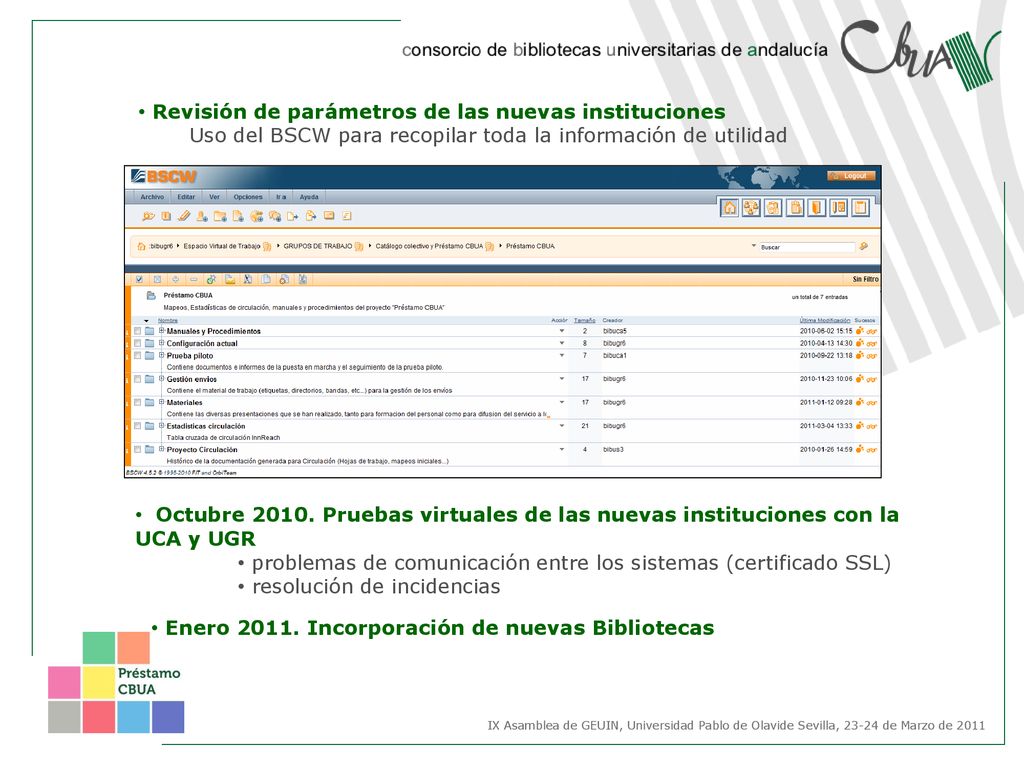
Task: Open the action dropdown for Gestión envíos
Action: click(562, 379)
